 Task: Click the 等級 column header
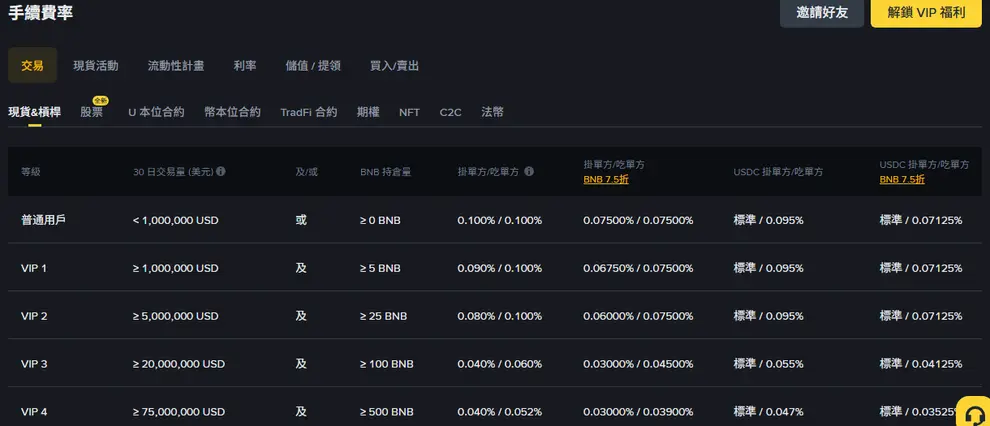[30, 172]
